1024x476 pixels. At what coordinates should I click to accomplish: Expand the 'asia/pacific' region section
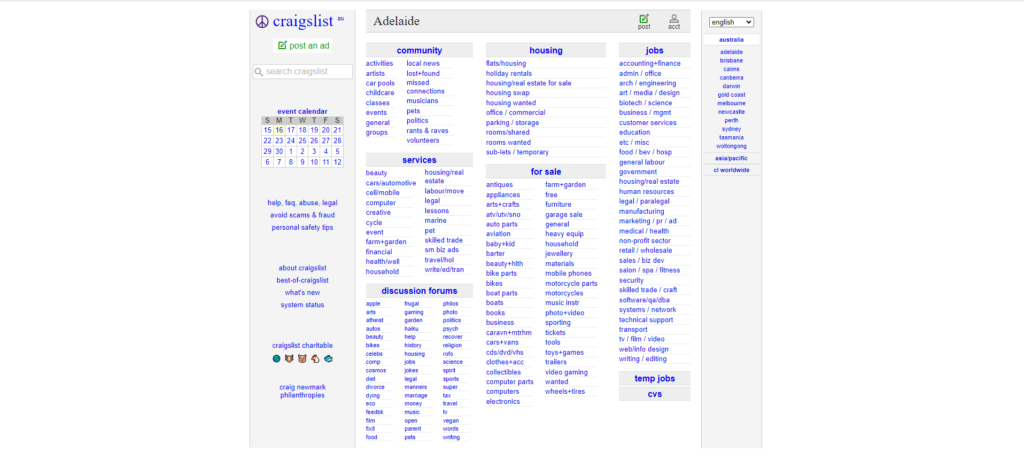[731, 158]
